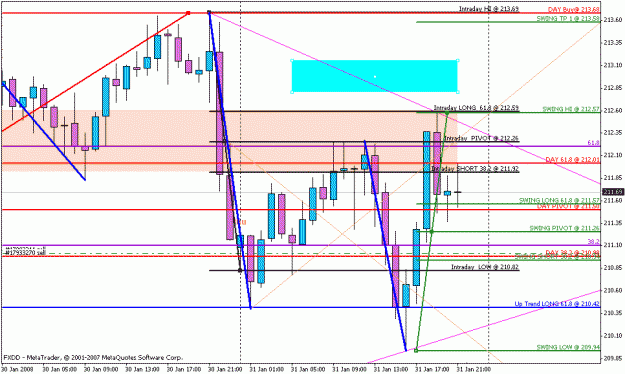
Task: Click the 210.10 price scale value
Action: (613, 335)
